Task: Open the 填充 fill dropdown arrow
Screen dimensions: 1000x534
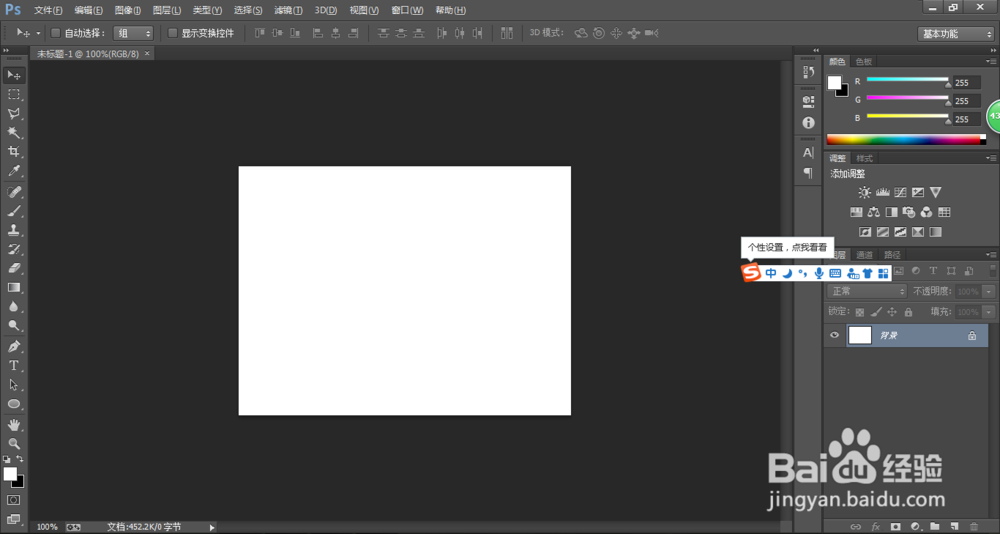Action: tap(989, 312)
